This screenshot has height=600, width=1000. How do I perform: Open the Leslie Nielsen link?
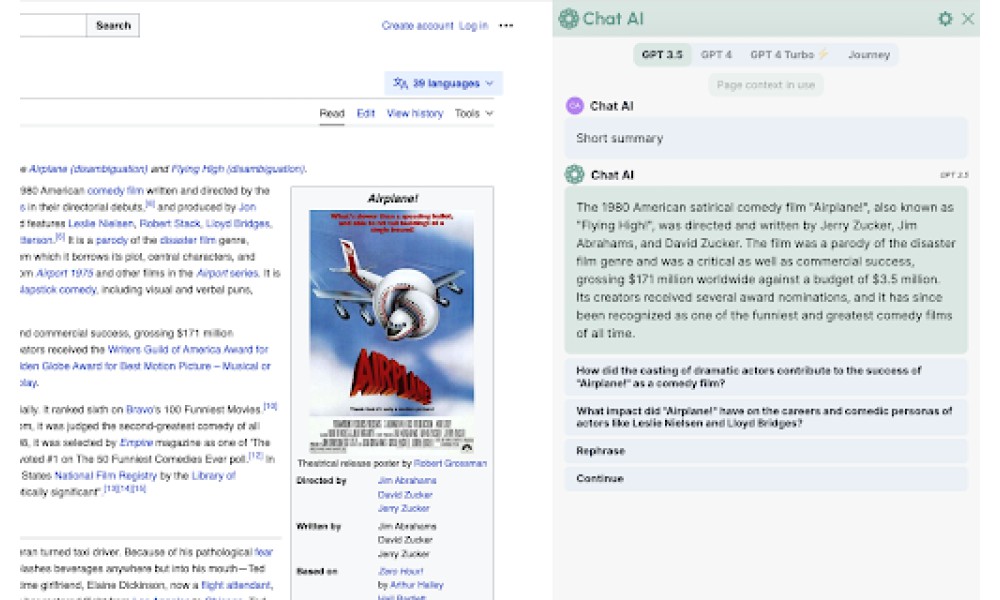pos(101,224)
